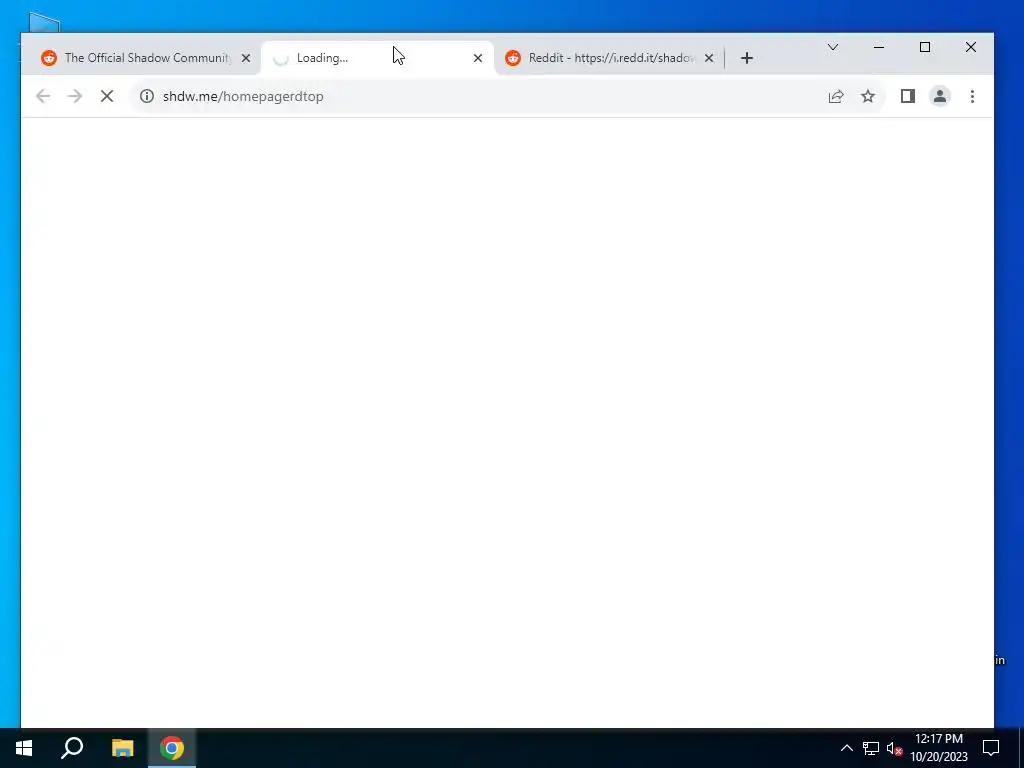This screenshot has width=1024, height=768.
Task: Switch to The Official Shadow Community tab
Action: click(x=140, y=58)
